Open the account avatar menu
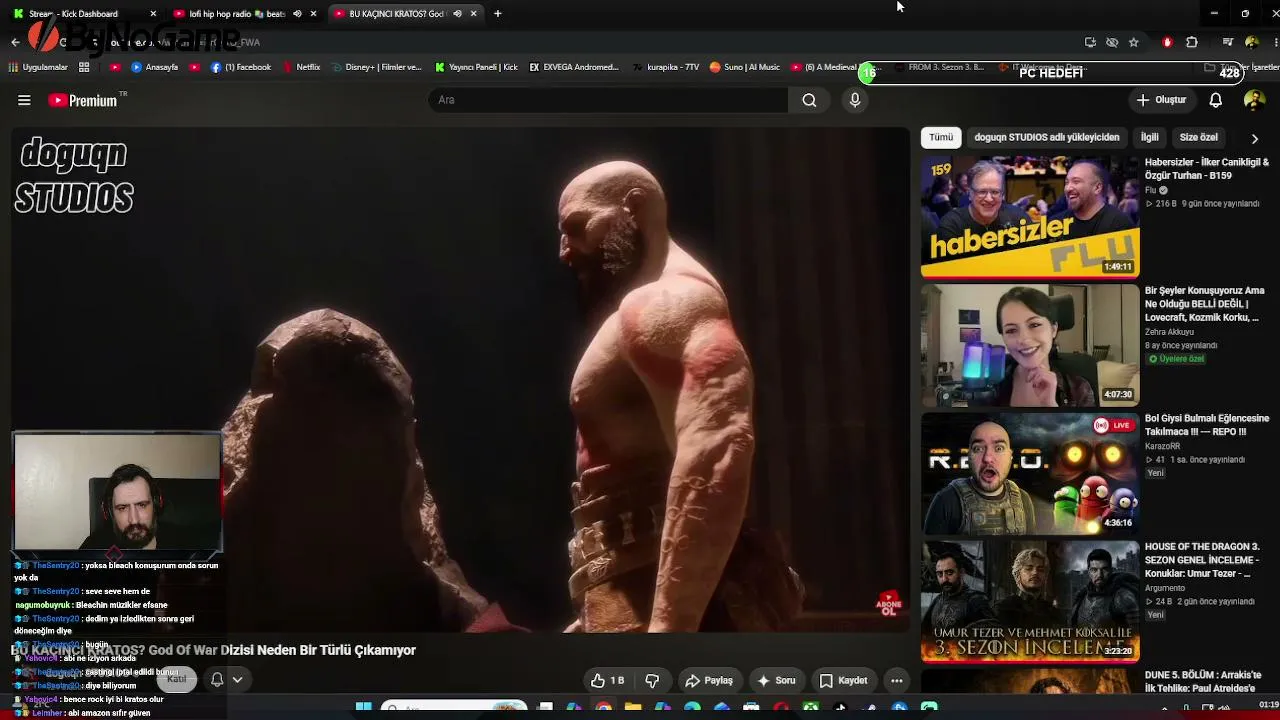This screenshot has height=720, width=1280. [x=1254, y=100]
